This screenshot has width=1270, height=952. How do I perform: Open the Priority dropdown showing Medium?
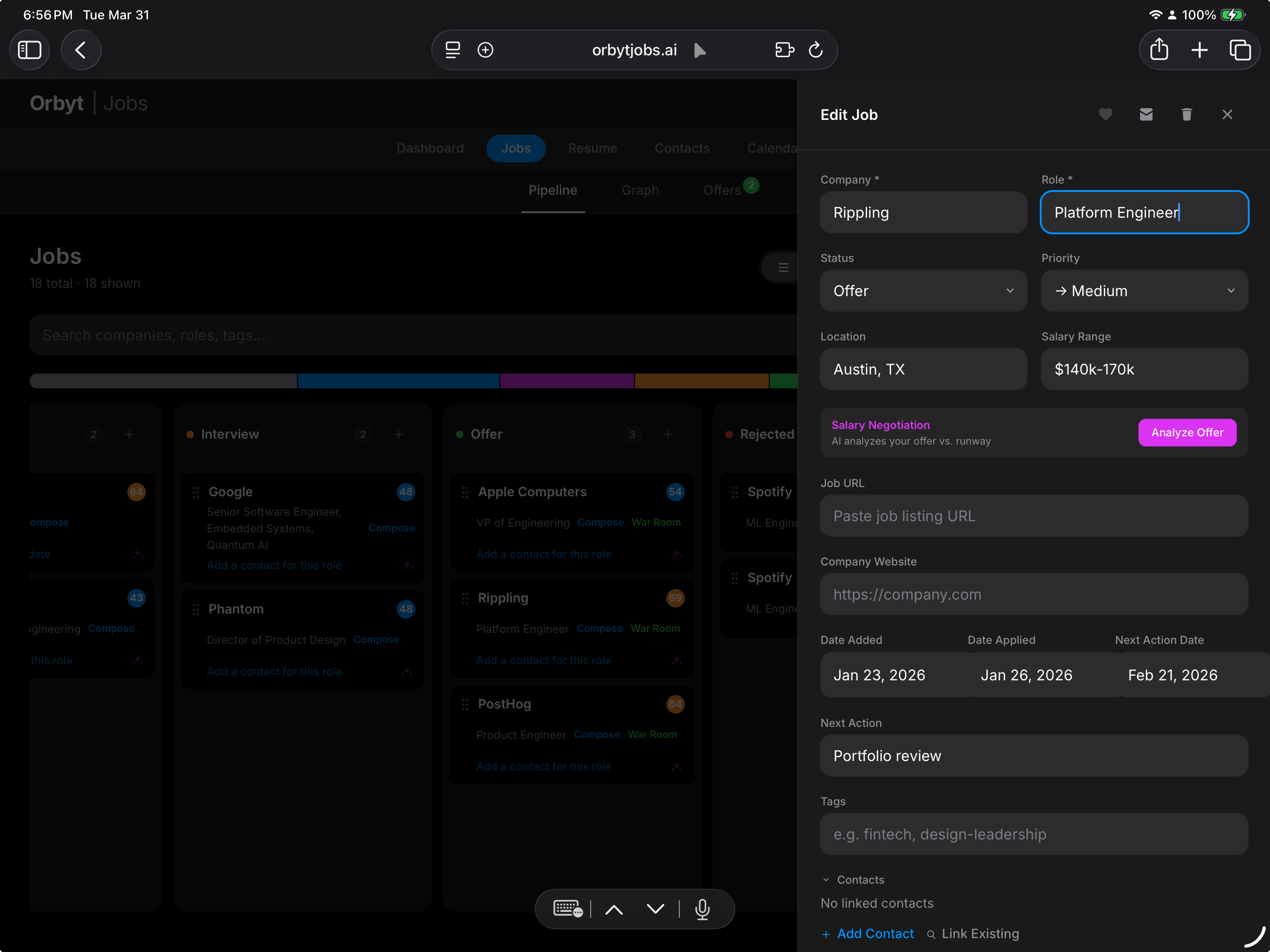click(1144, 291)
